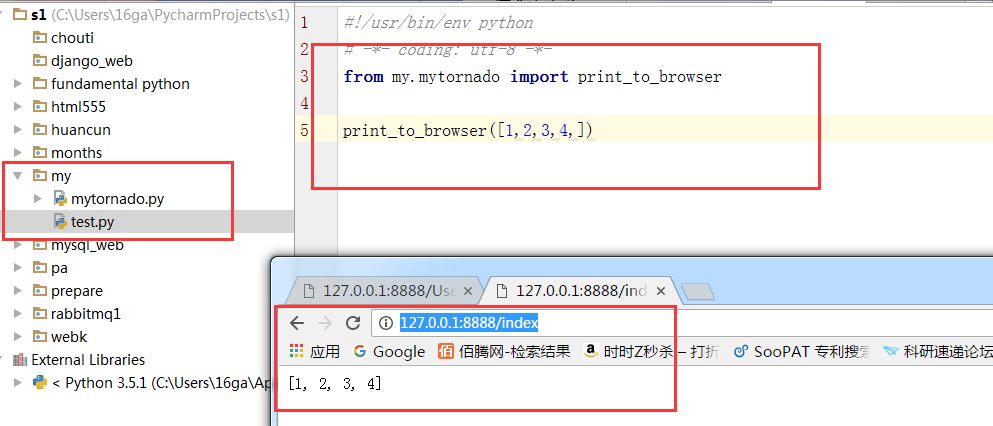The width and height of the screenshot is (993, 426).
Task: Select the my package folder
Action: (61, 176)
